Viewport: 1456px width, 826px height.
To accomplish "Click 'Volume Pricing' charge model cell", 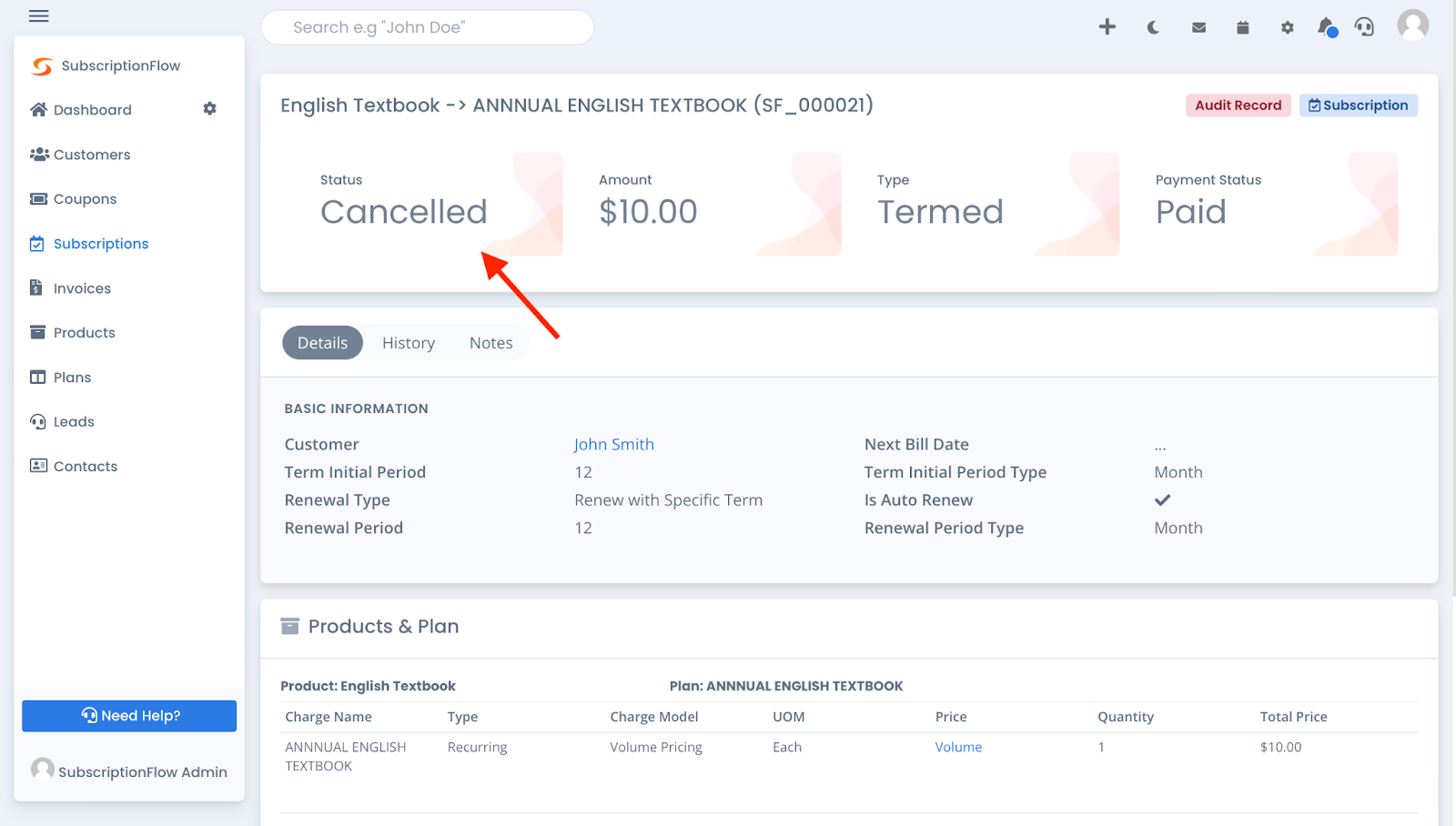I will click(656, 748).
